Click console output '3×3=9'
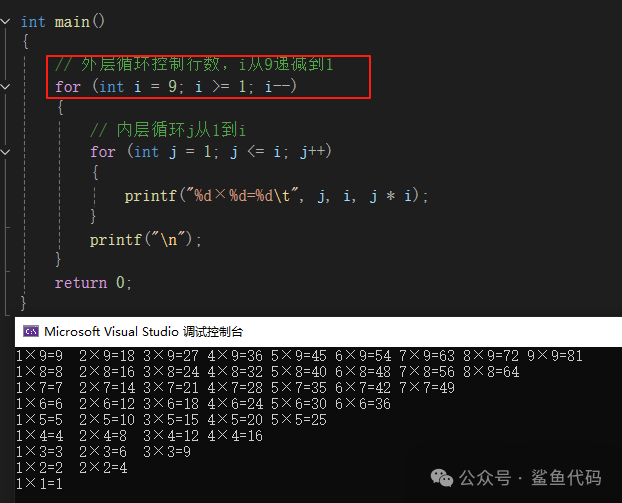This screenshot has height=503, width=622. pos(167,451)
